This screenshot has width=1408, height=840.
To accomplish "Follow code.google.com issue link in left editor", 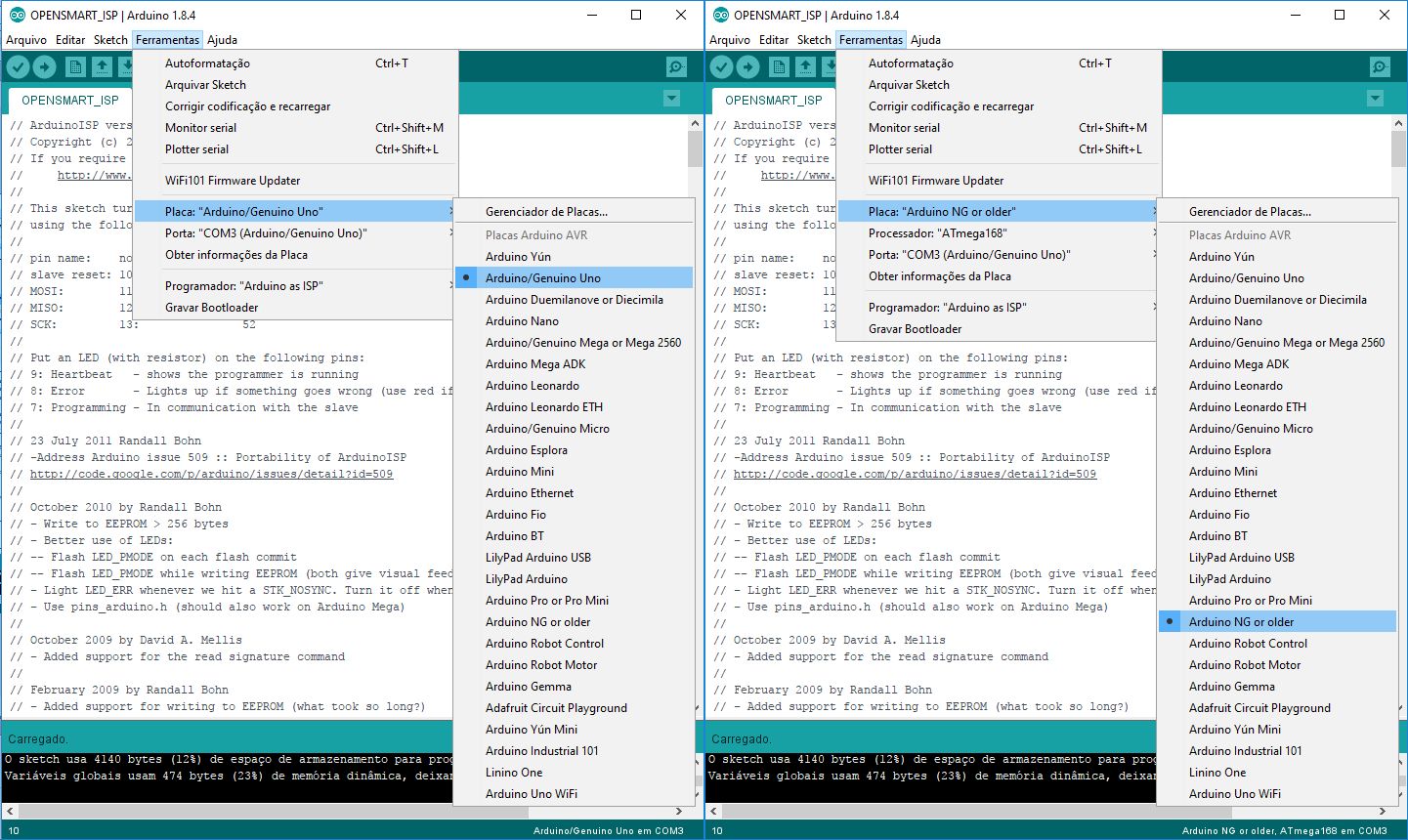I will pos(211,474).
